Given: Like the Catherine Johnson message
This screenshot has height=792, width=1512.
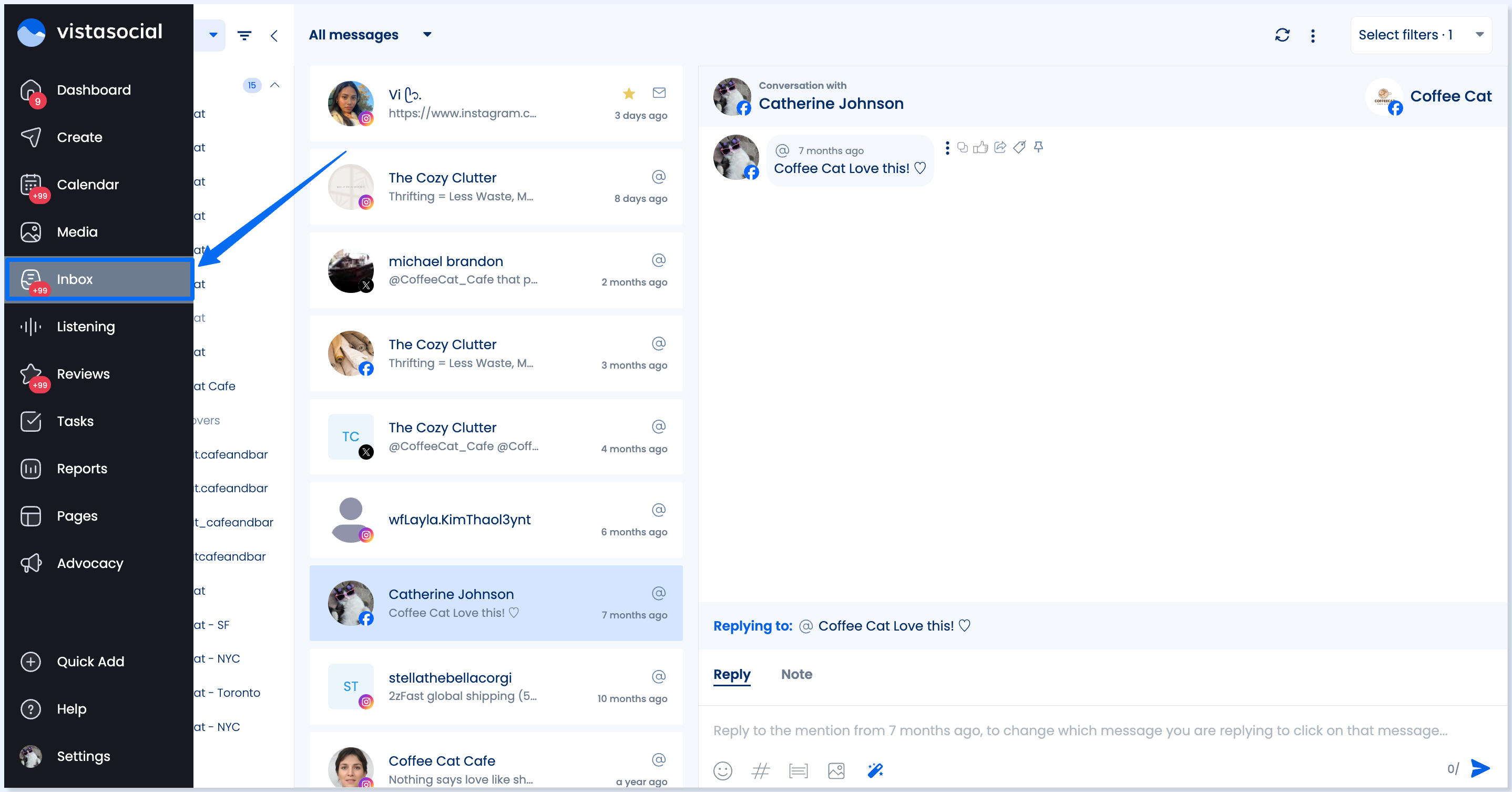Looking at the screenshot, I should click(981, 147).
